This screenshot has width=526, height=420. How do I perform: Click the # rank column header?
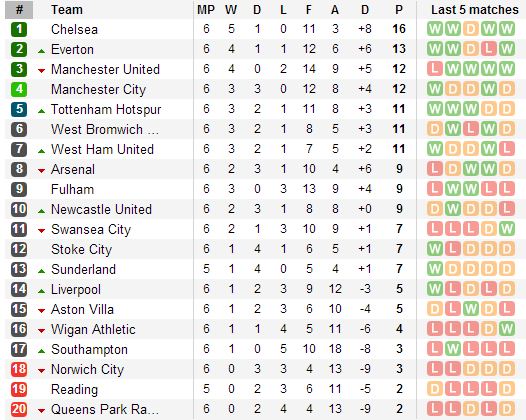click(19, 10)
